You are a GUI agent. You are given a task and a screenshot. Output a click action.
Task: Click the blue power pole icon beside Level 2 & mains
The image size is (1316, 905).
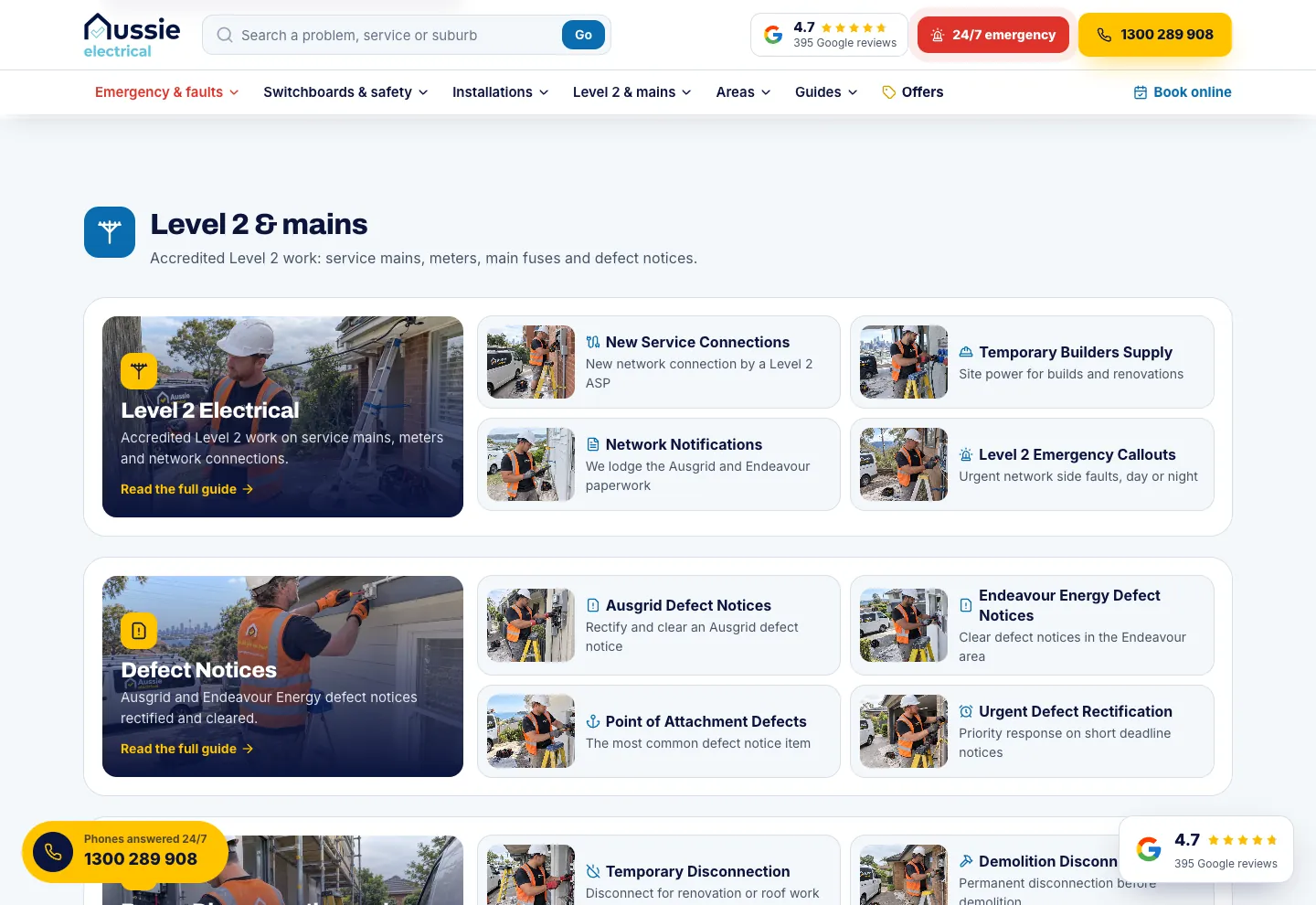pyautogui.click(x=110, y=232)
